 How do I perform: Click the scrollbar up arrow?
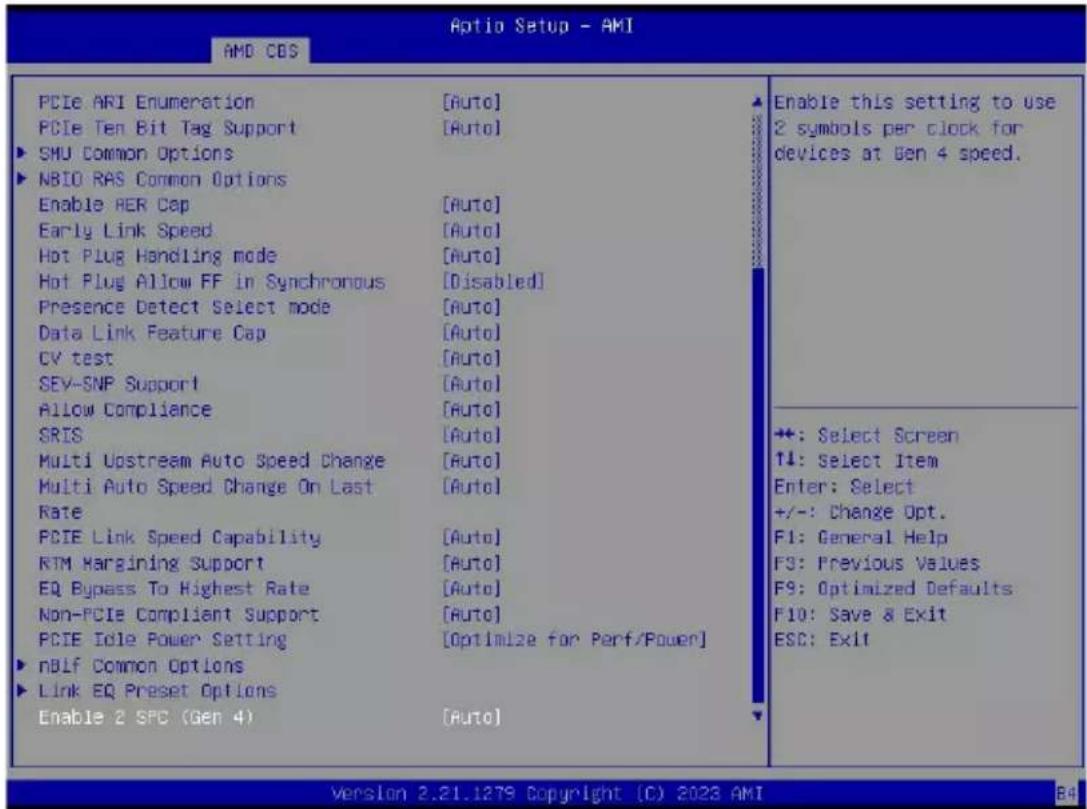758,102
